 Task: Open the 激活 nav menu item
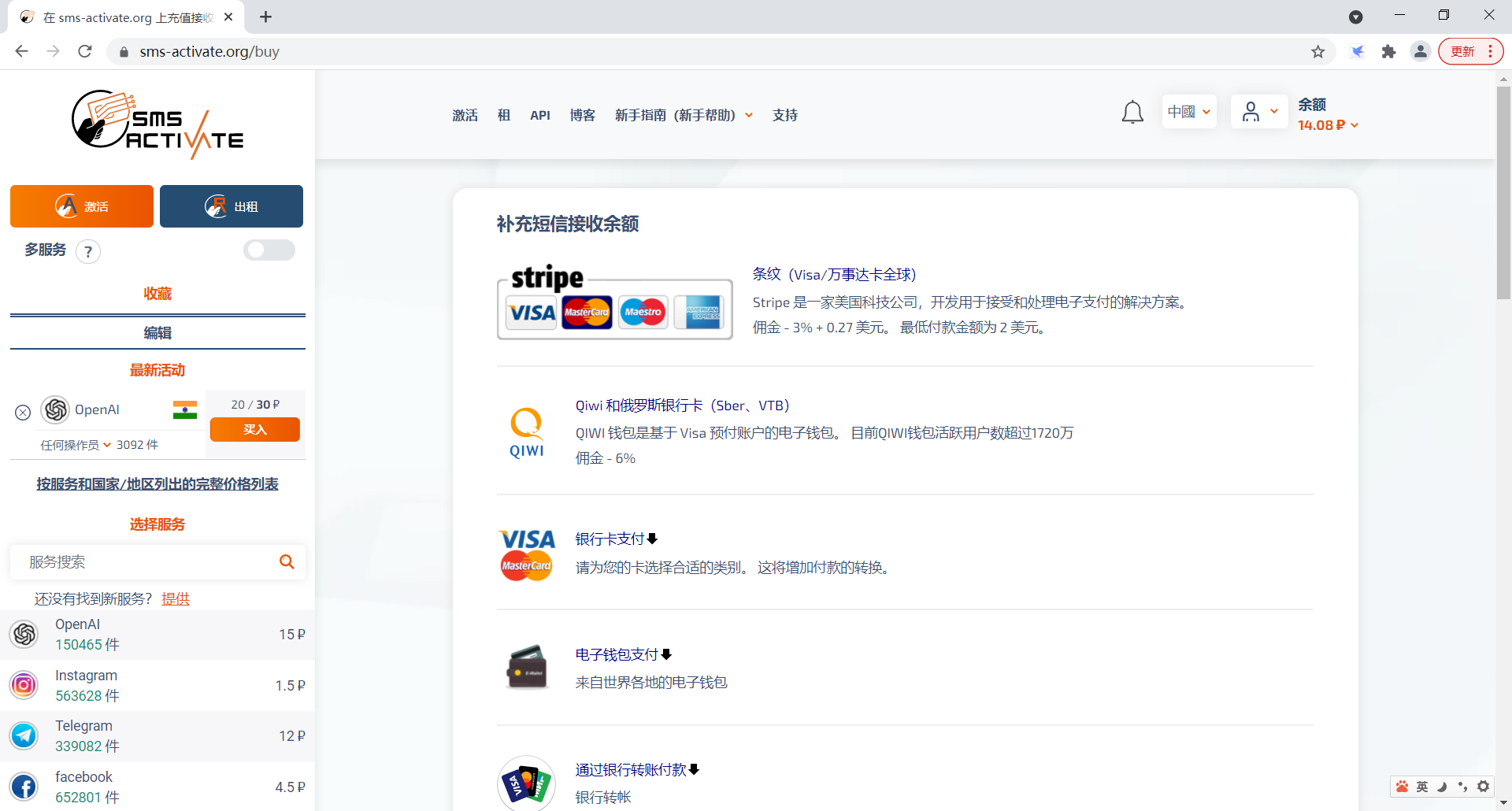click(x=465, y=115)
